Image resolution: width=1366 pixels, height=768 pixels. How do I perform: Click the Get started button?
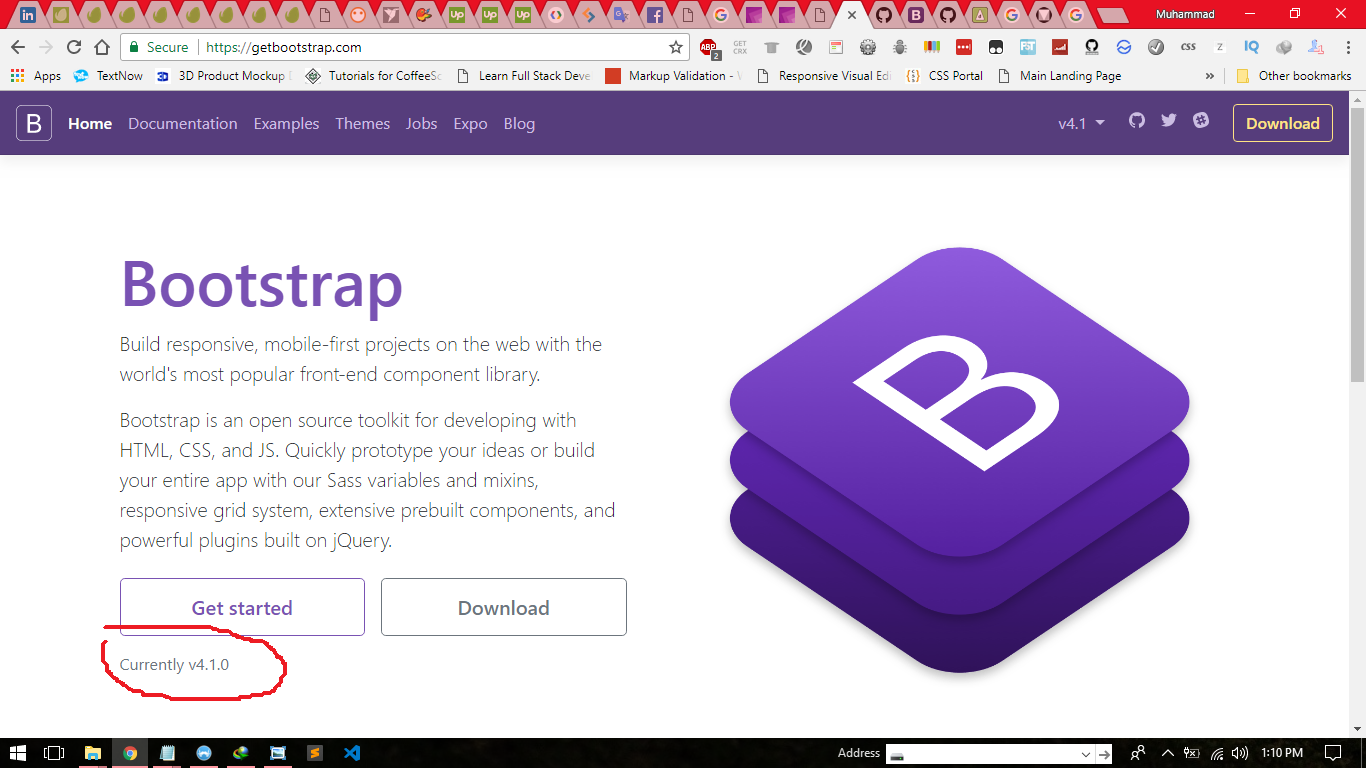[x=241, y=607]
